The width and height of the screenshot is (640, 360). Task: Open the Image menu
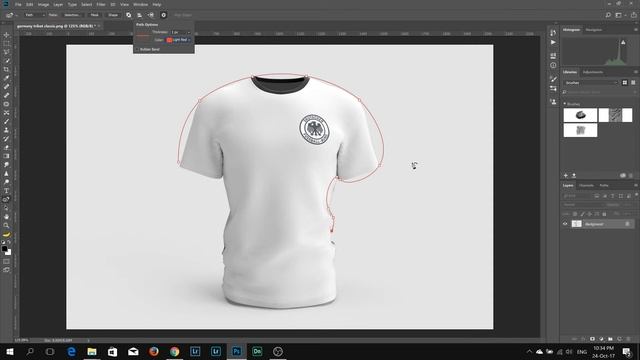click(x=43, y=4)
